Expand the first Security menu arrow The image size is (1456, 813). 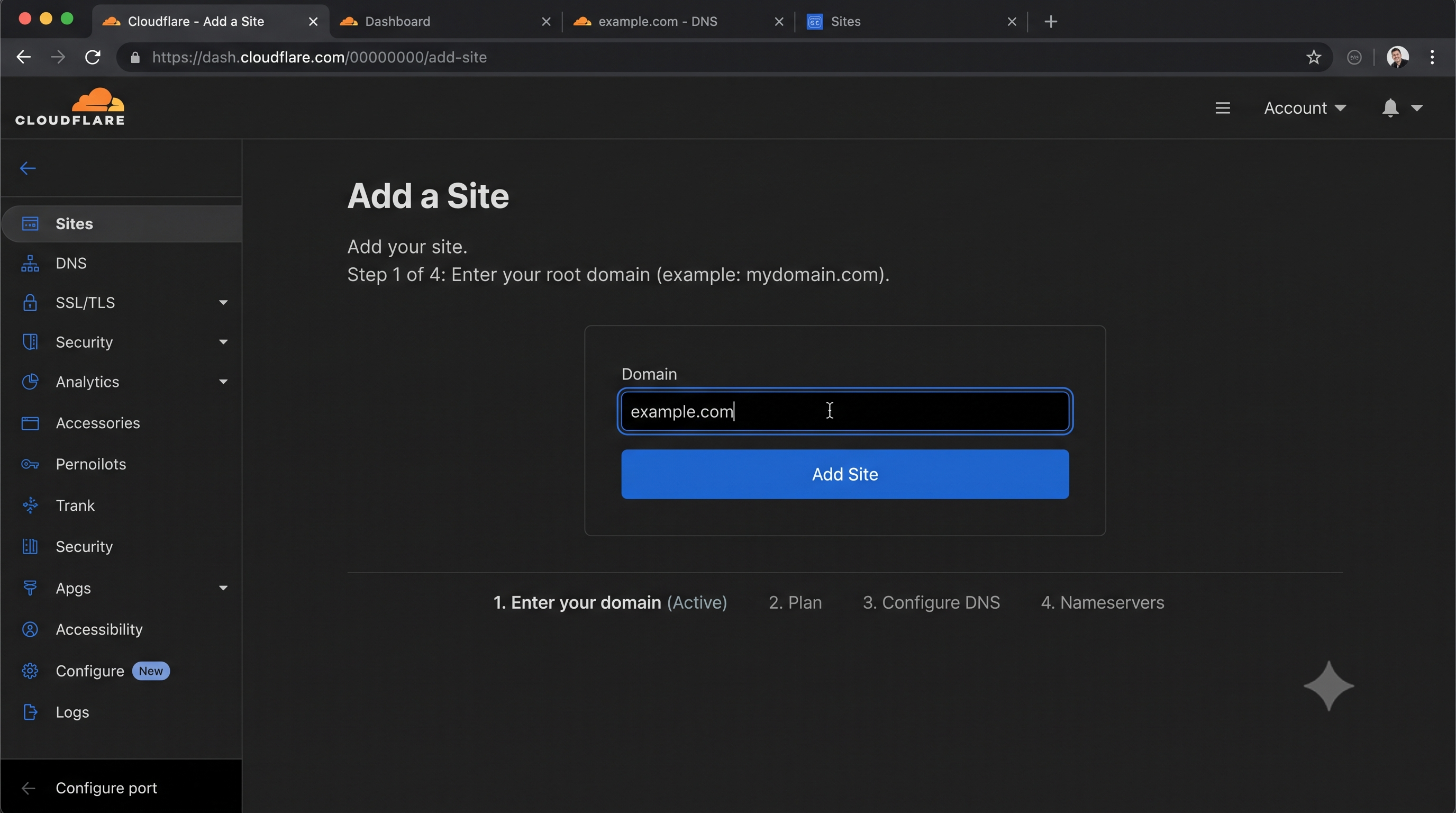[x=223, y=342]
